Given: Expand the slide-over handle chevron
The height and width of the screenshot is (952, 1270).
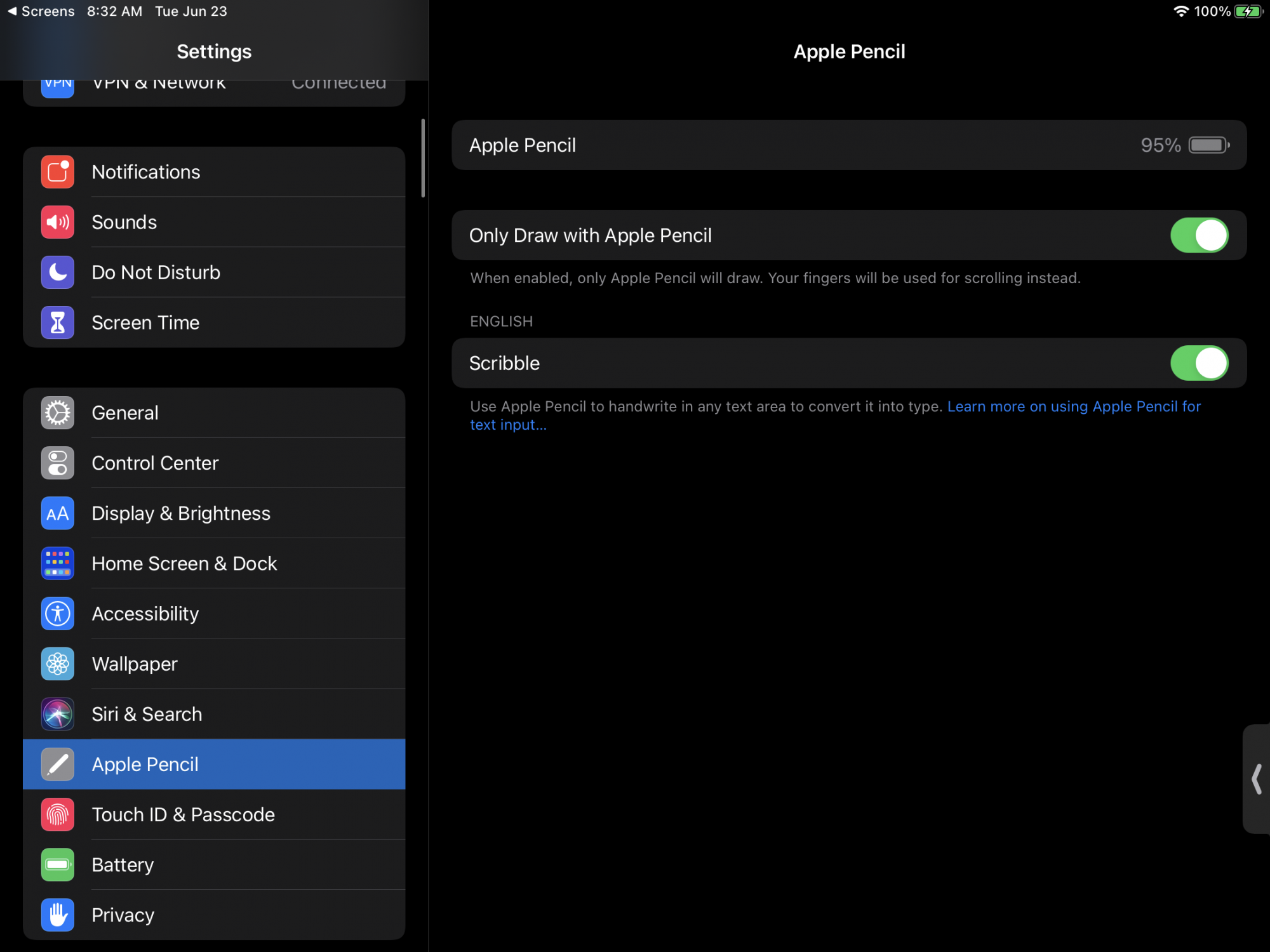Looking at the screenshot, I should 1257,779.
